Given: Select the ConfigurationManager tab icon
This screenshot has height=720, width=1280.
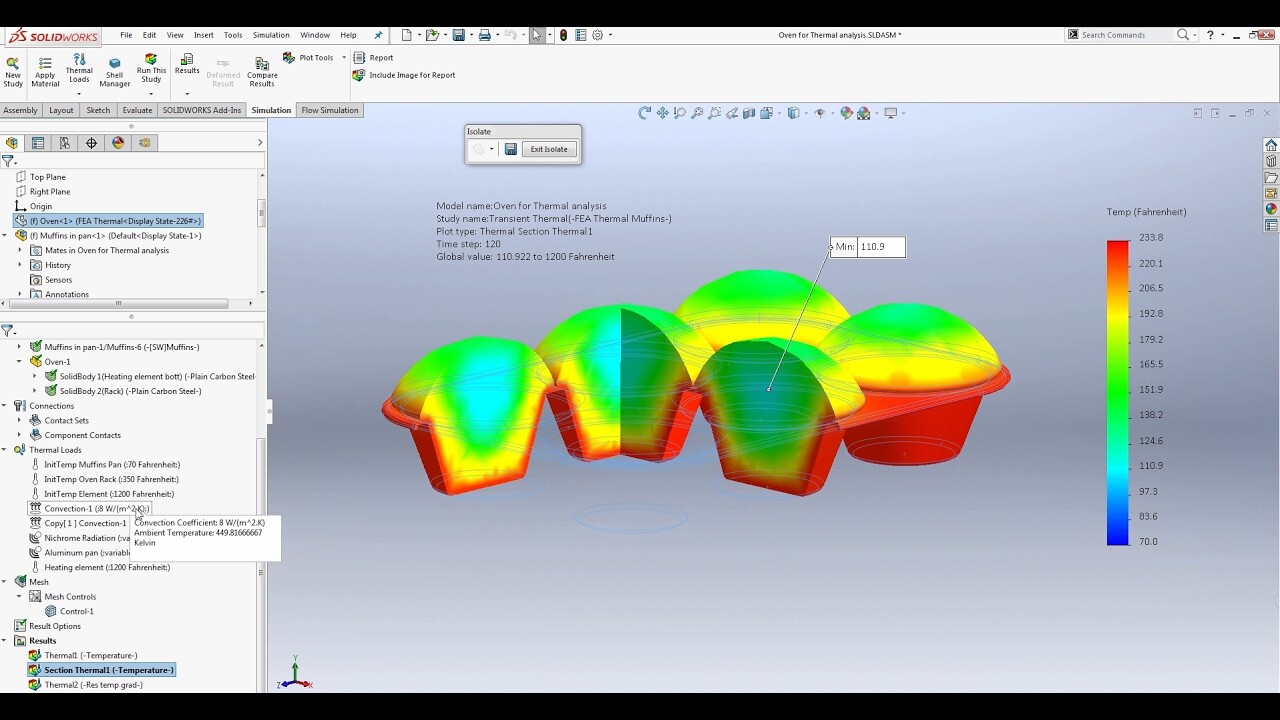Looking at the screenshot, I should point(65,143).
